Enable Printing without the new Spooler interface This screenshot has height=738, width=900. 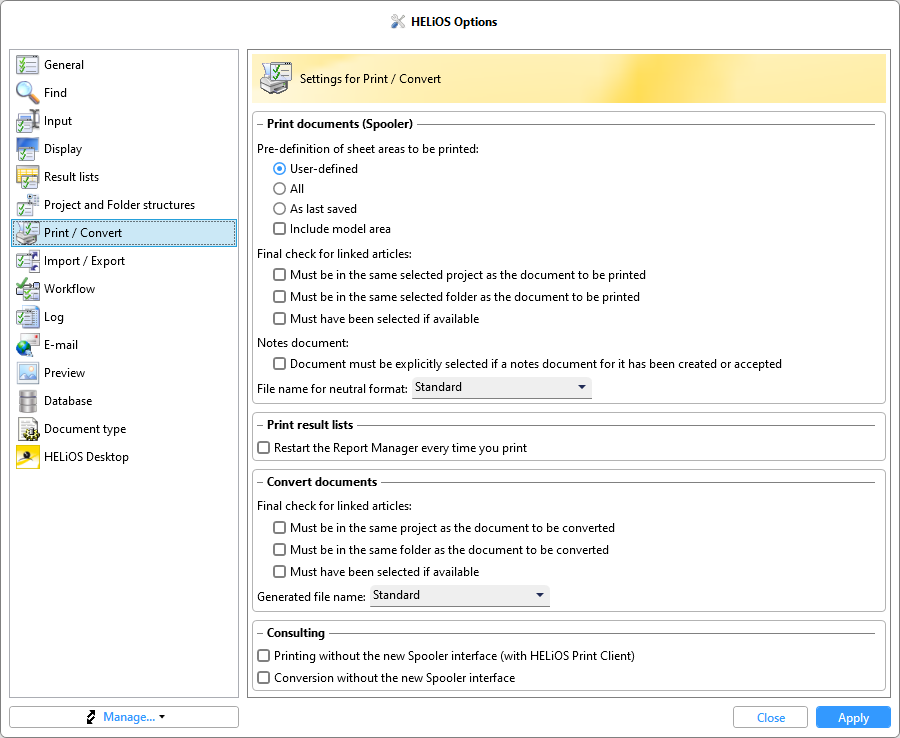pos(263,656)
